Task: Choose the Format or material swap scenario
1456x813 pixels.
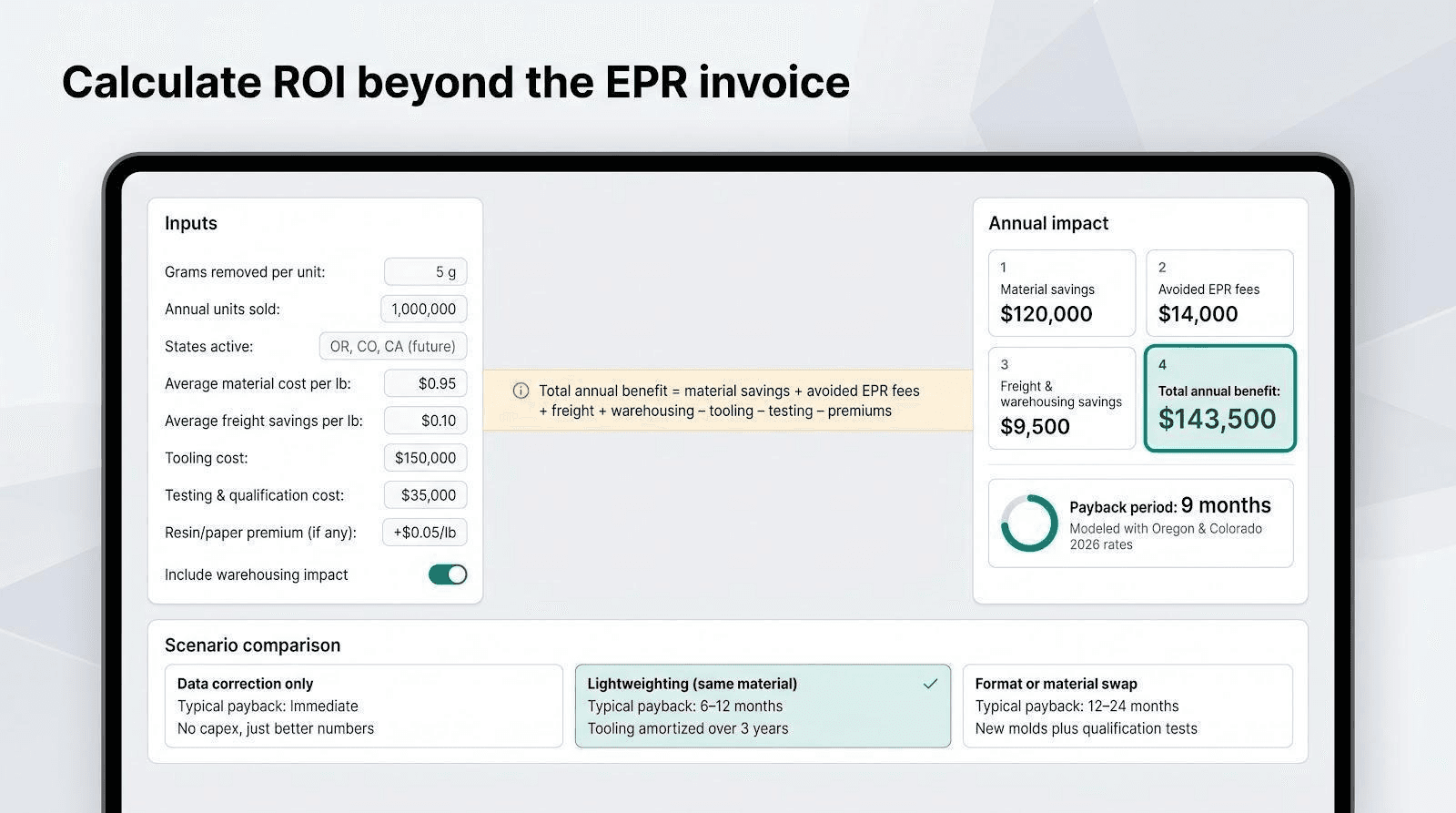Action: pyautogui.click(x=1127, y=706)
